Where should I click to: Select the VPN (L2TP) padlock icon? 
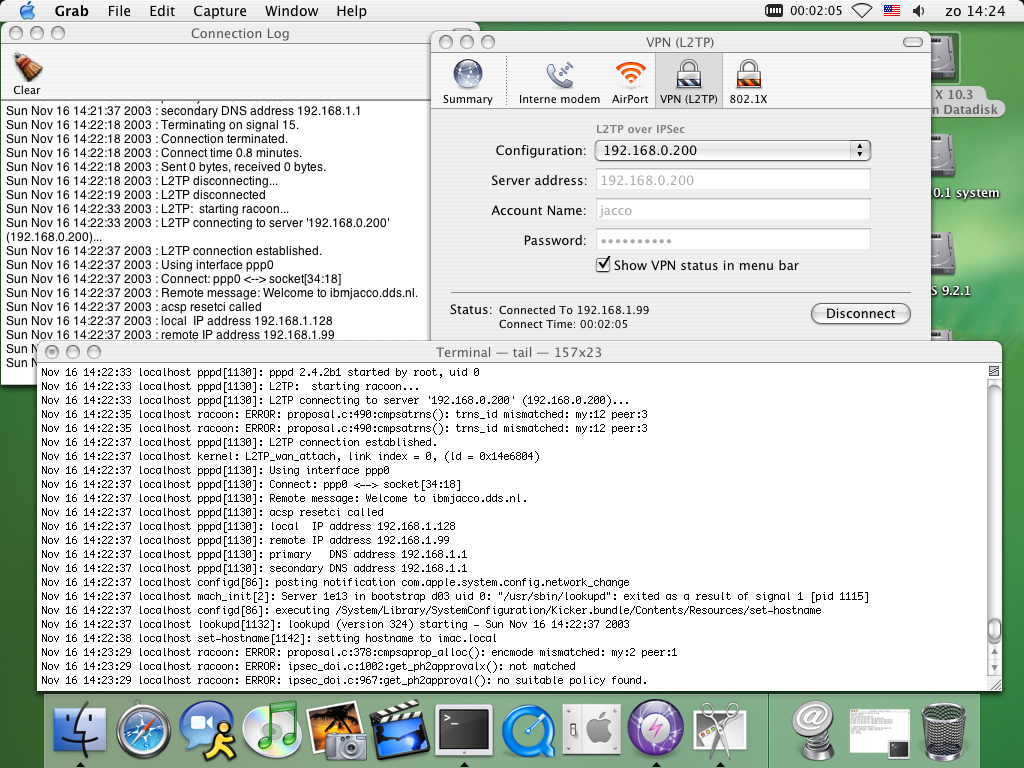click(689, 81)
